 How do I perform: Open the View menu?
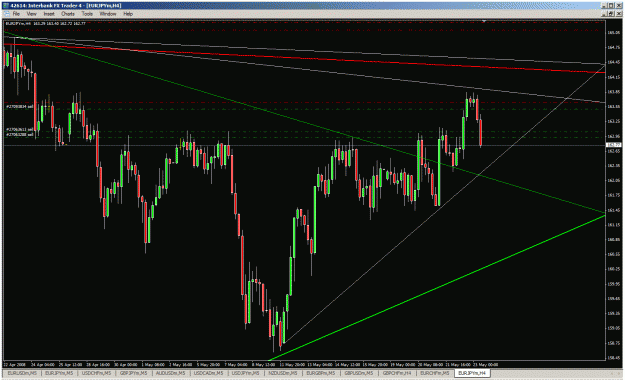31,14
